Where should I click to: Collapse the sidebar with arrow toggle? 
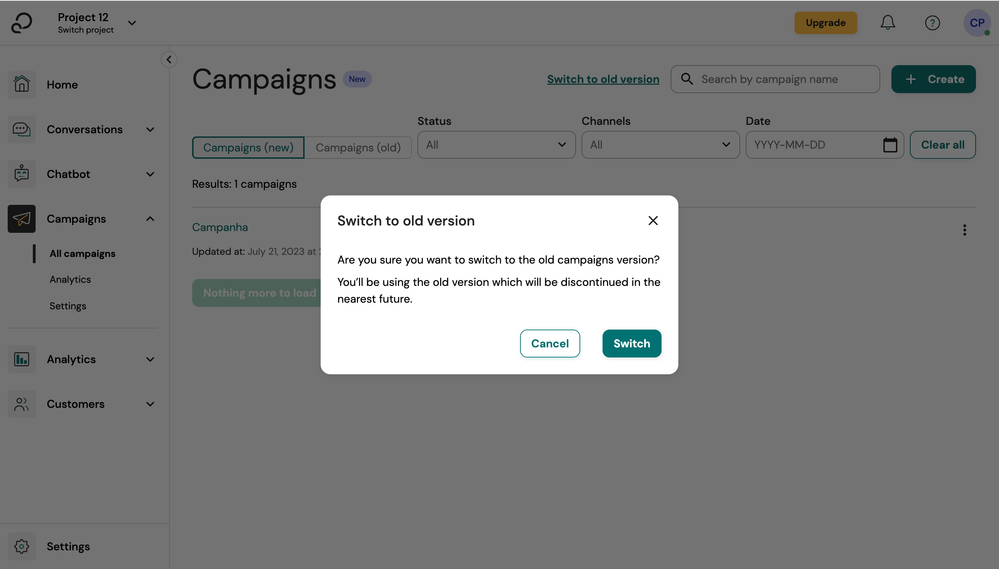tap(169, 60)
